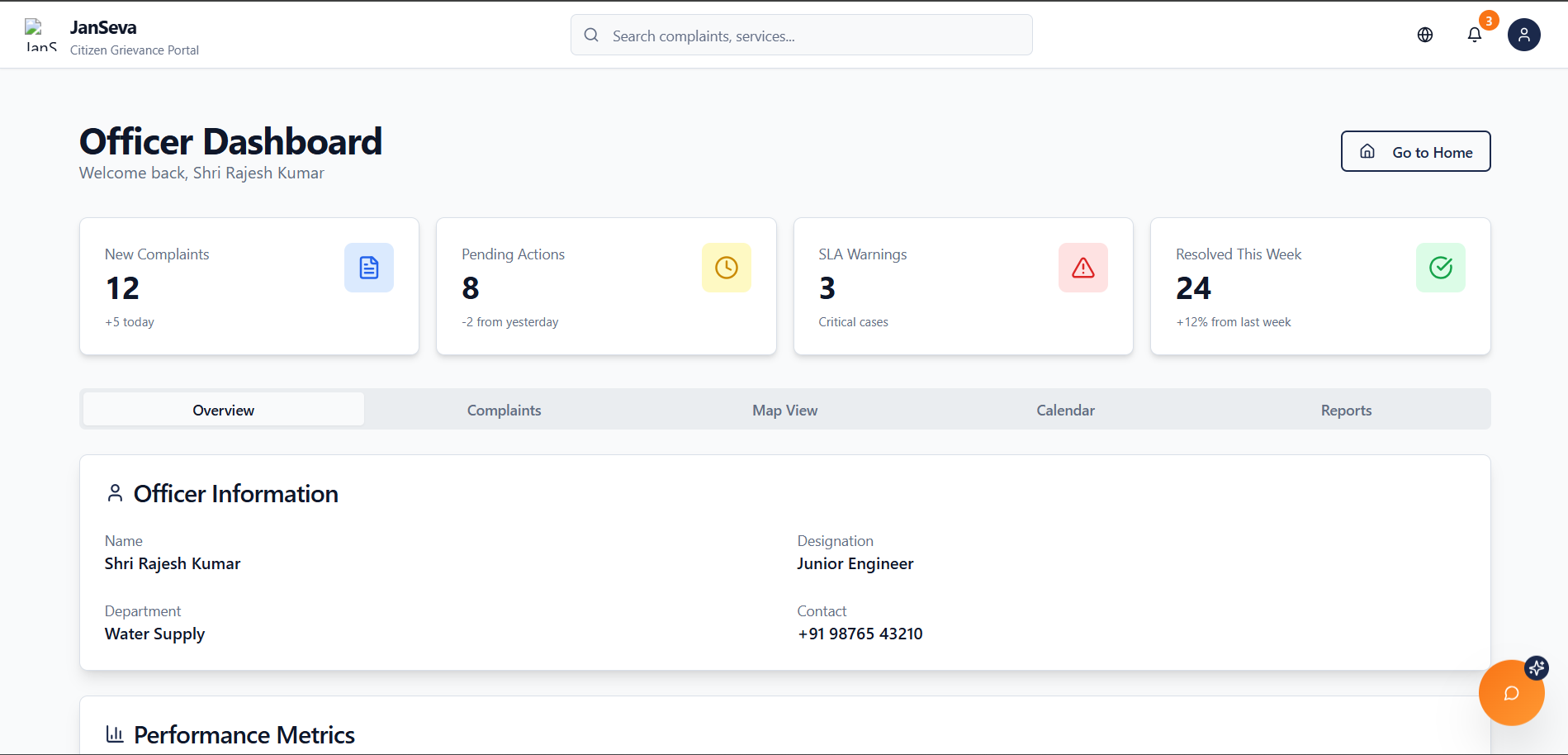Screen dimensions: 1568x755
Task: Click the Pending Actions clock icon
Action: (x=726, y=268)
